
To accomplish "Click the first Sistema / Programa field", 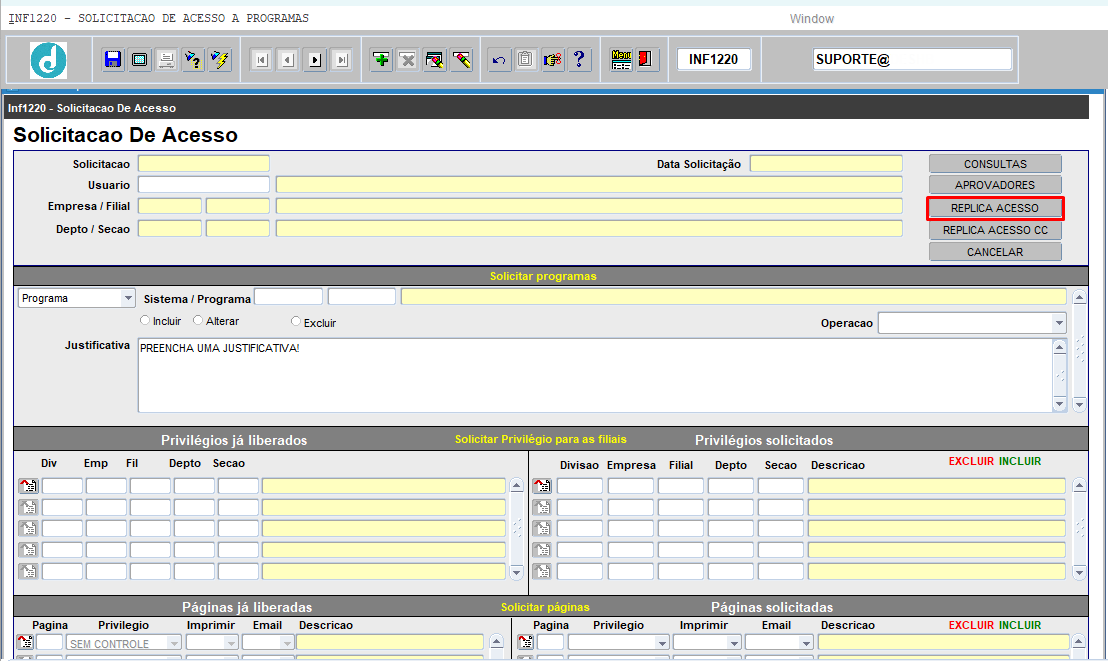I will (x=288, y=297).
